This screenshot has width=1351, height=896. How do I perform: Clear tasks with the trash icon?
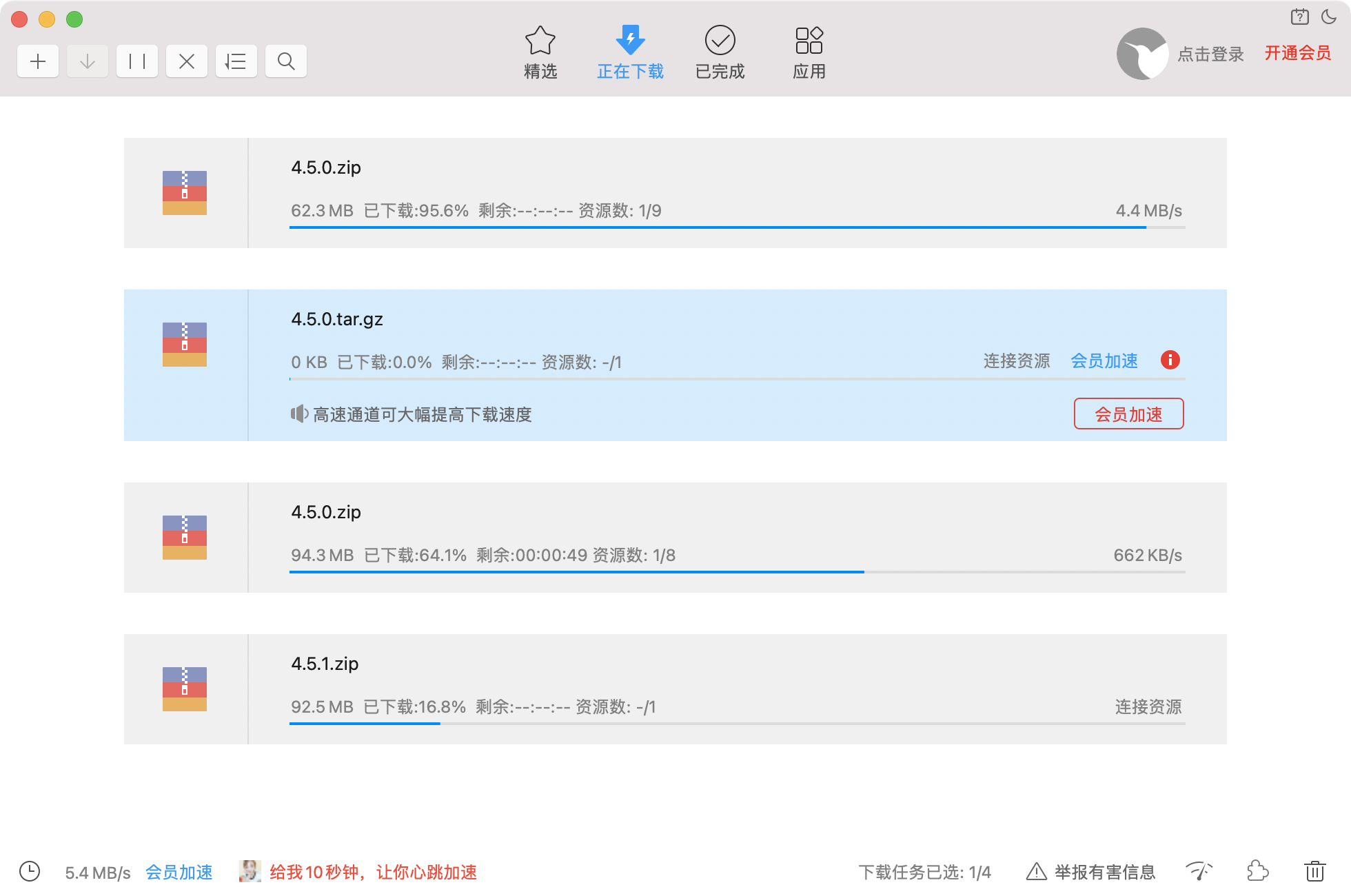tap(1314, 871)
